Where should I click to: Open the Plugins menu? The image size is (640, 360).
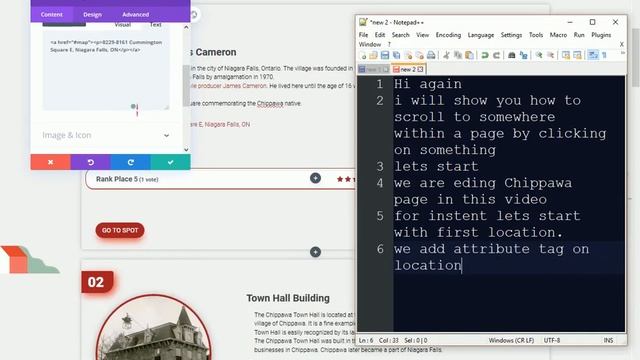pyautogui.click(x=601, y=35)
